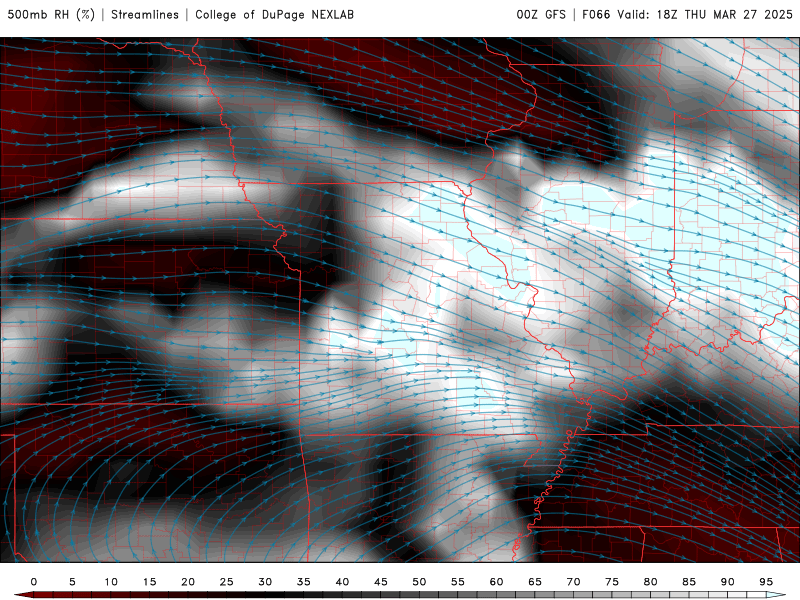This screenshot has height=600, width=800.
Task: Click the colorbar label "45"
Action: (381, 582)
